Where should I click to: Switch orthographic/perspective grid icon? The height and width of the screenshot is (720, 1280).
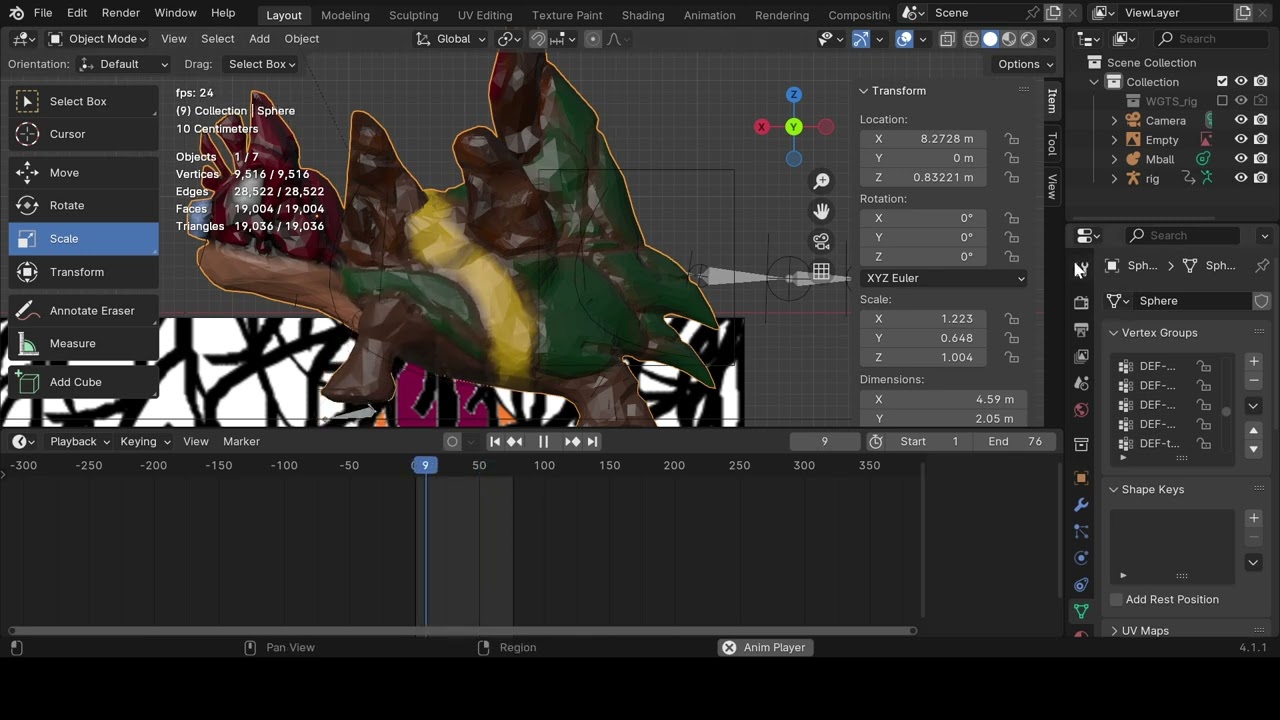click(821, 271)
